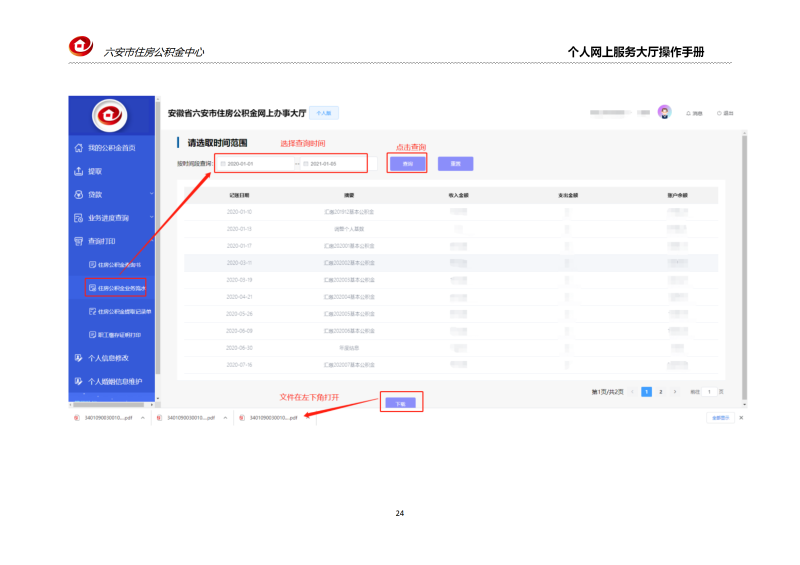Go to page 2 in pagination
Image resolution: width=800 pixels, height=565 pixels.
click(x=661, y=392)
